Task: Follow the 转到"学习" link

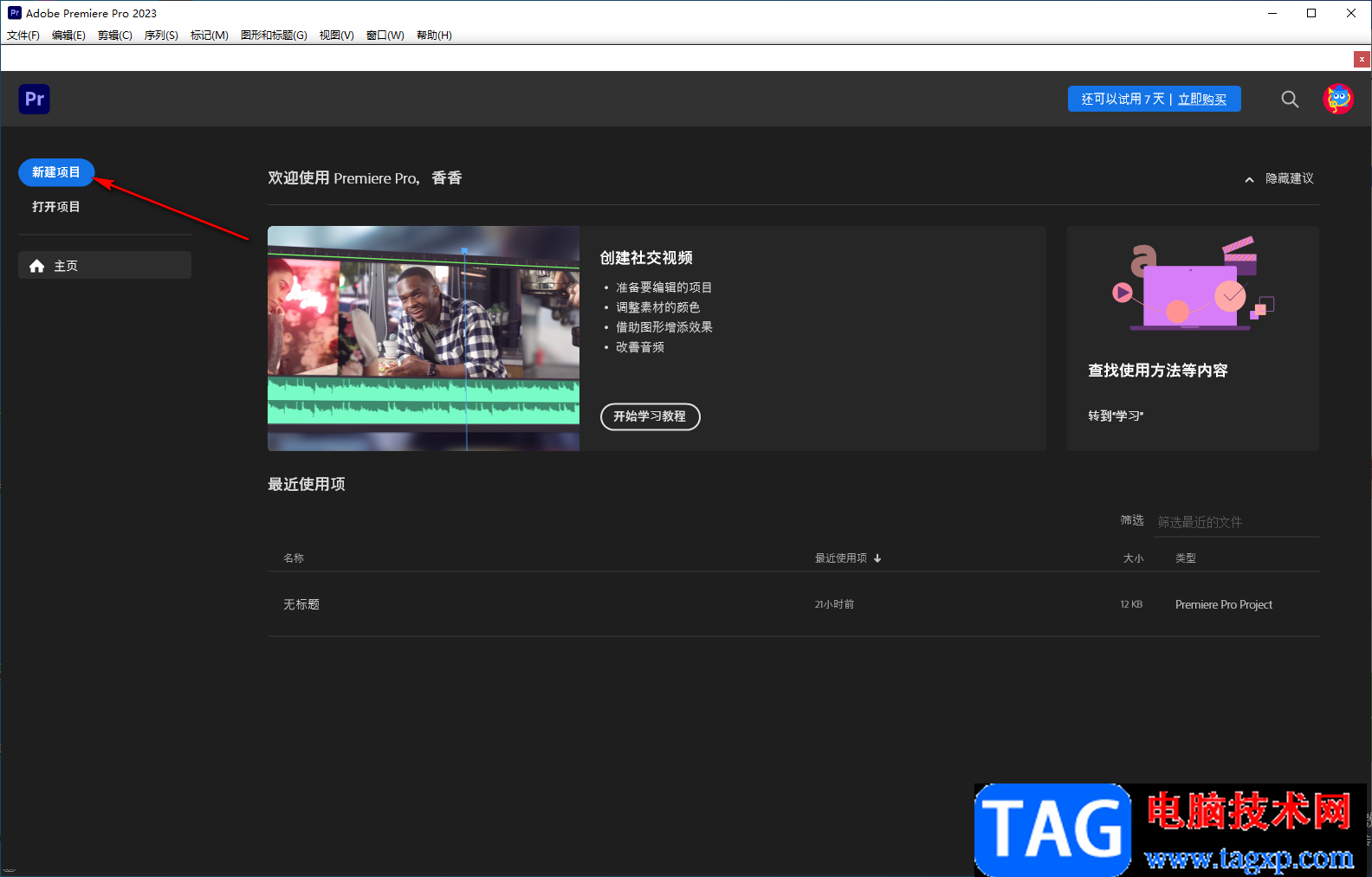Action: pos(1116,416)
